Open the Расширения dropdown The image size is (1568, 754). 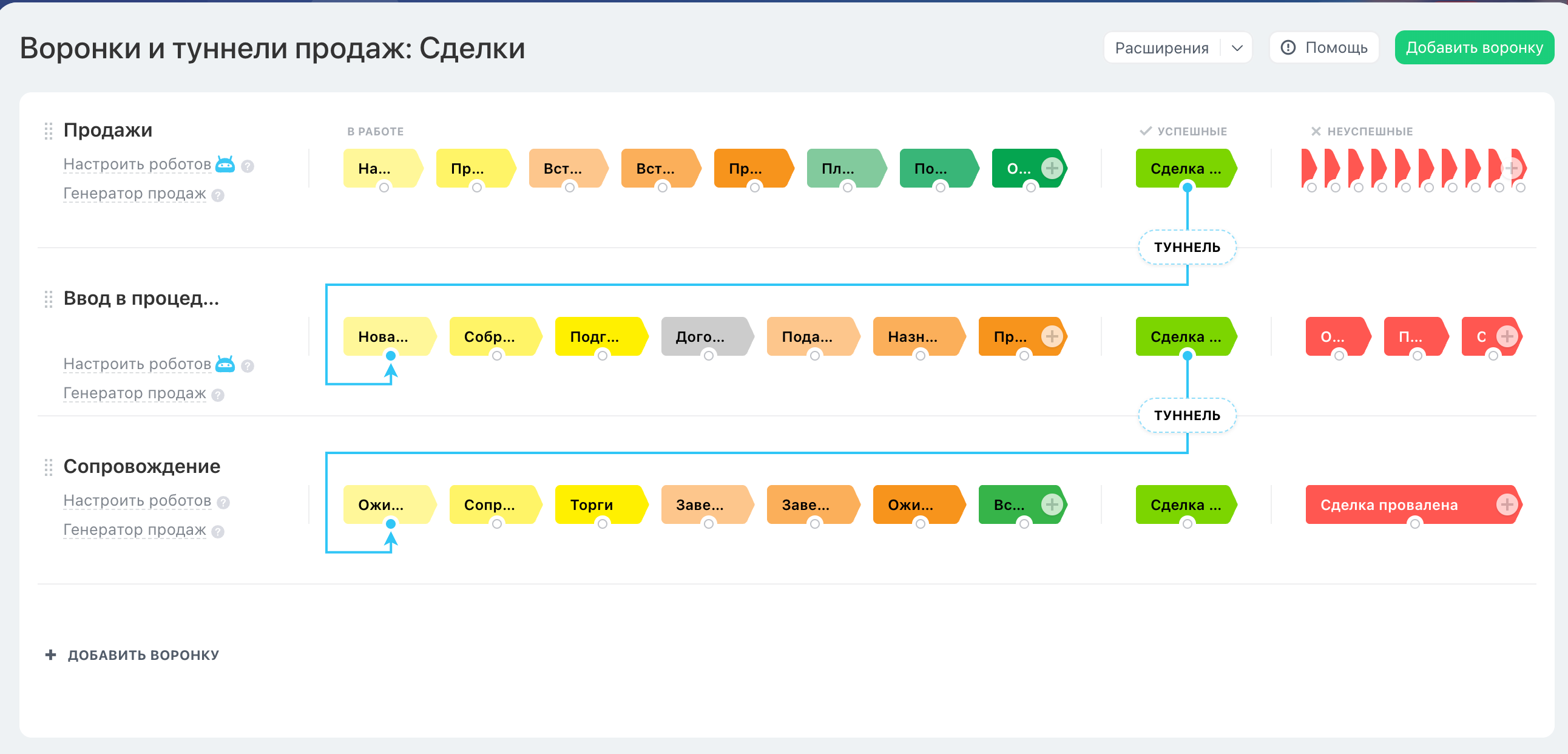pos(1161,47)
